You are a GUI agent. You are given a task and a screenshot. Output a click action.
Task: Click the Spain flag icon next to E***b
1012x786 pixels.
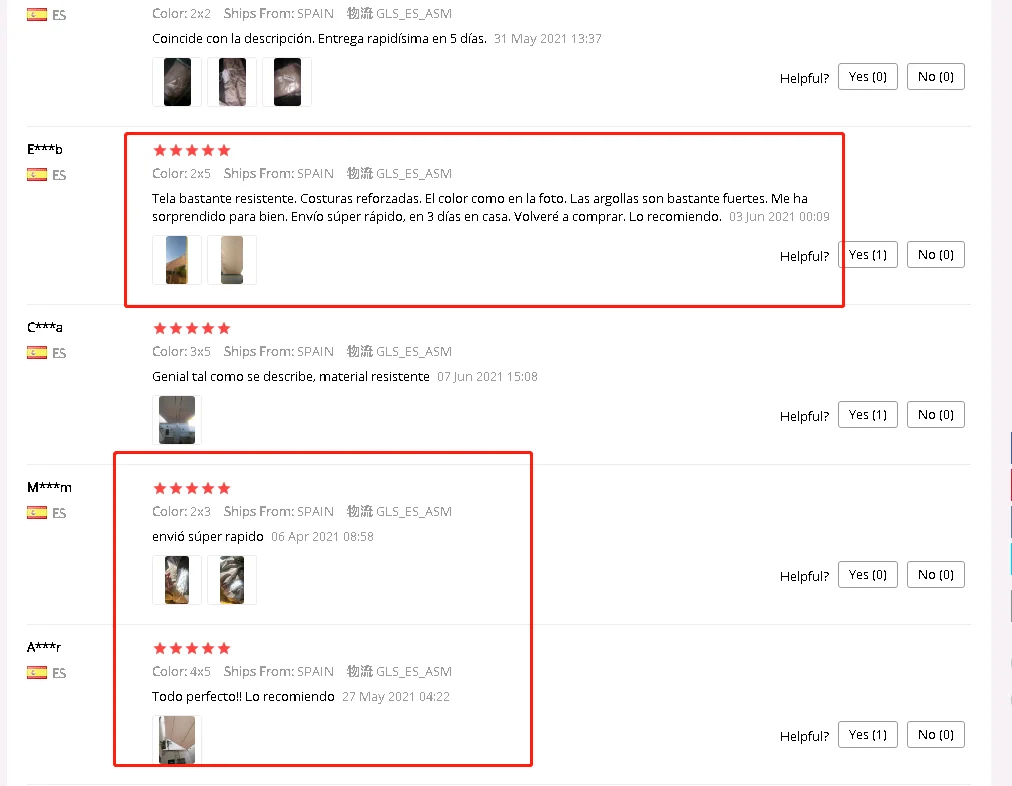(37, 175)
